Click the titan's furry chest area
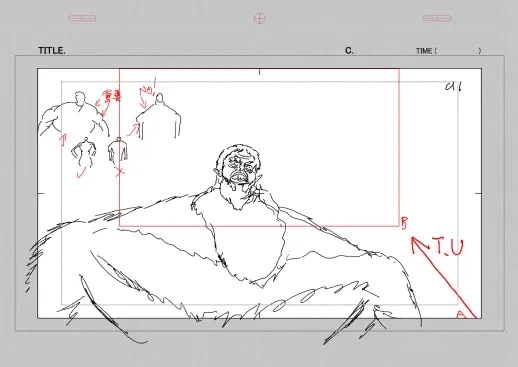518x367 pixels. point(247,243)
